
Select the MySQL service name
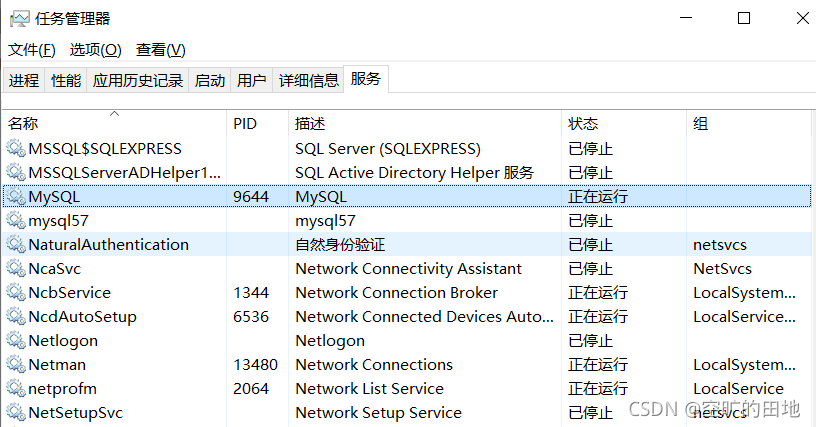point(54,197)
